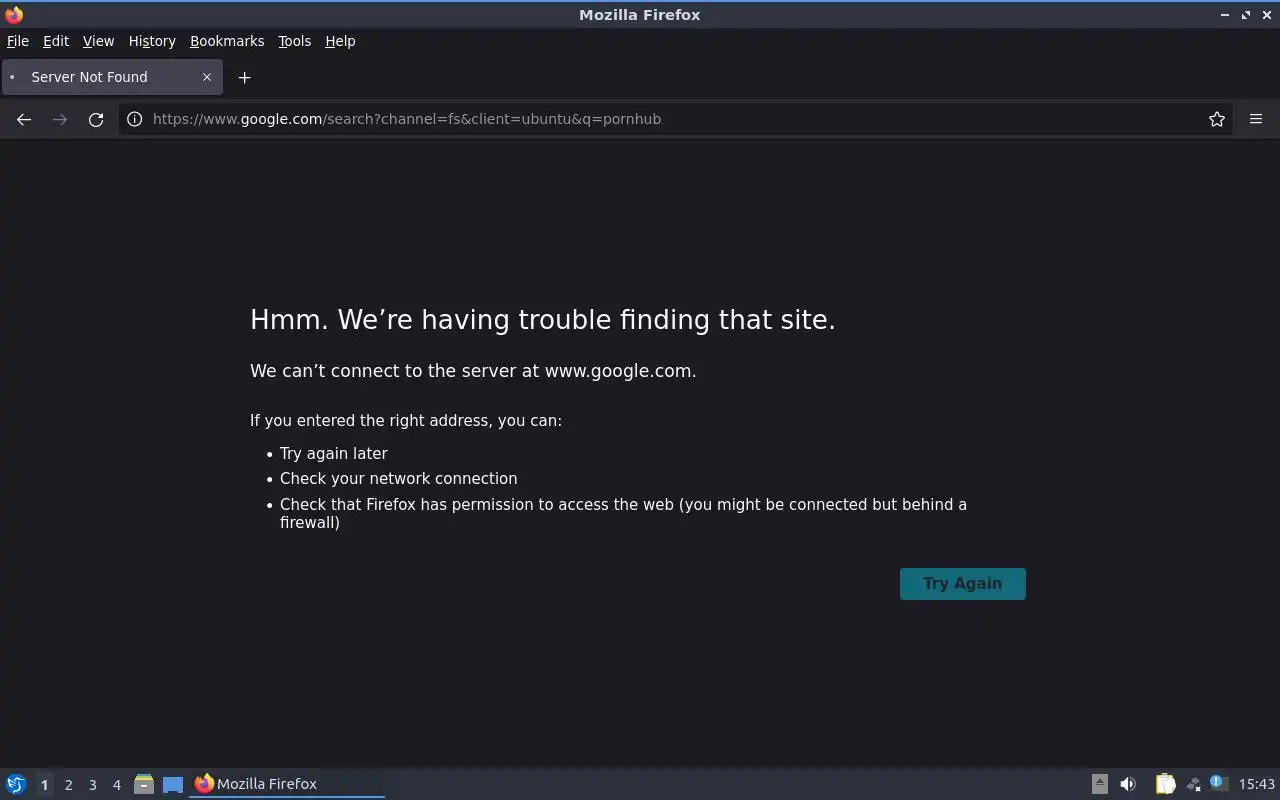Screen dimensions: 1280x800
Task: Open a new tab with plus button
Action: click(244, 77)
